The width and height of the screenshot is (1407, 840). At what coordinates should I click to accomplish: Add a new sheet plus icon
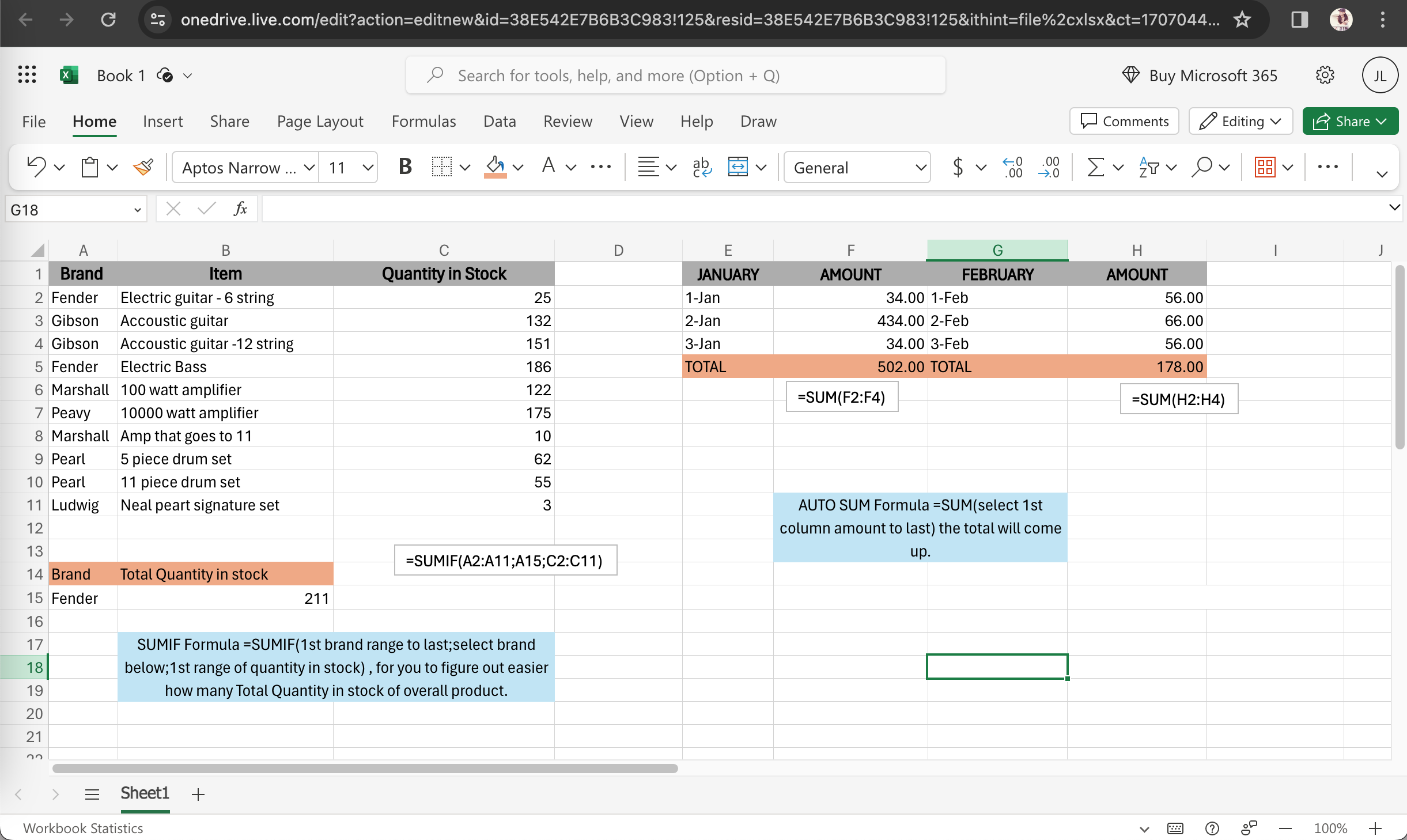198,794
